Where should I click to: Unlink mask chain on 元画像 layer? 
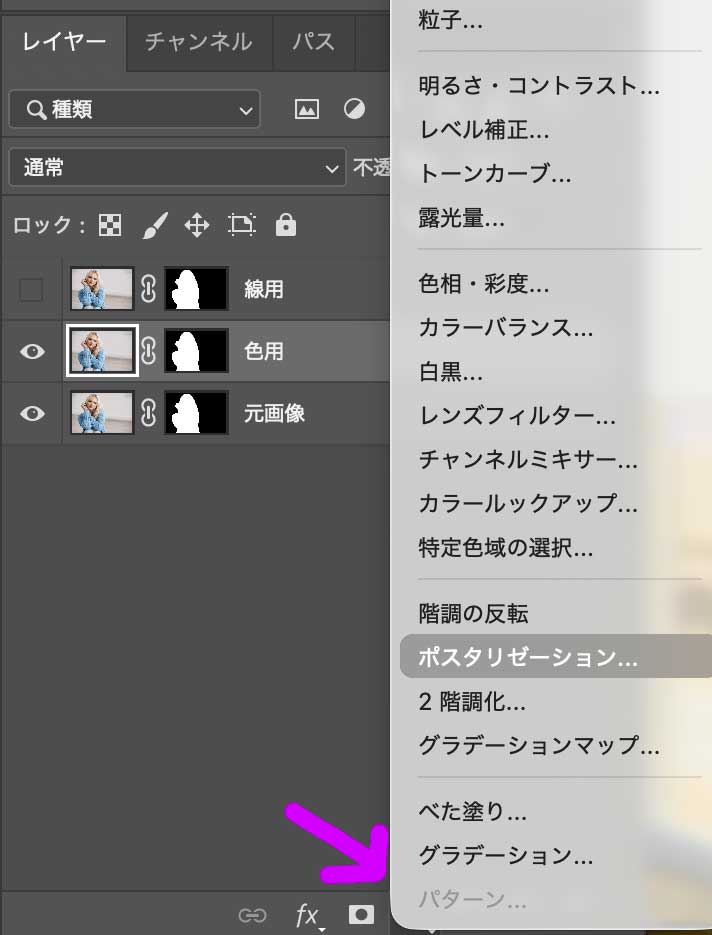tap(148, 413)
